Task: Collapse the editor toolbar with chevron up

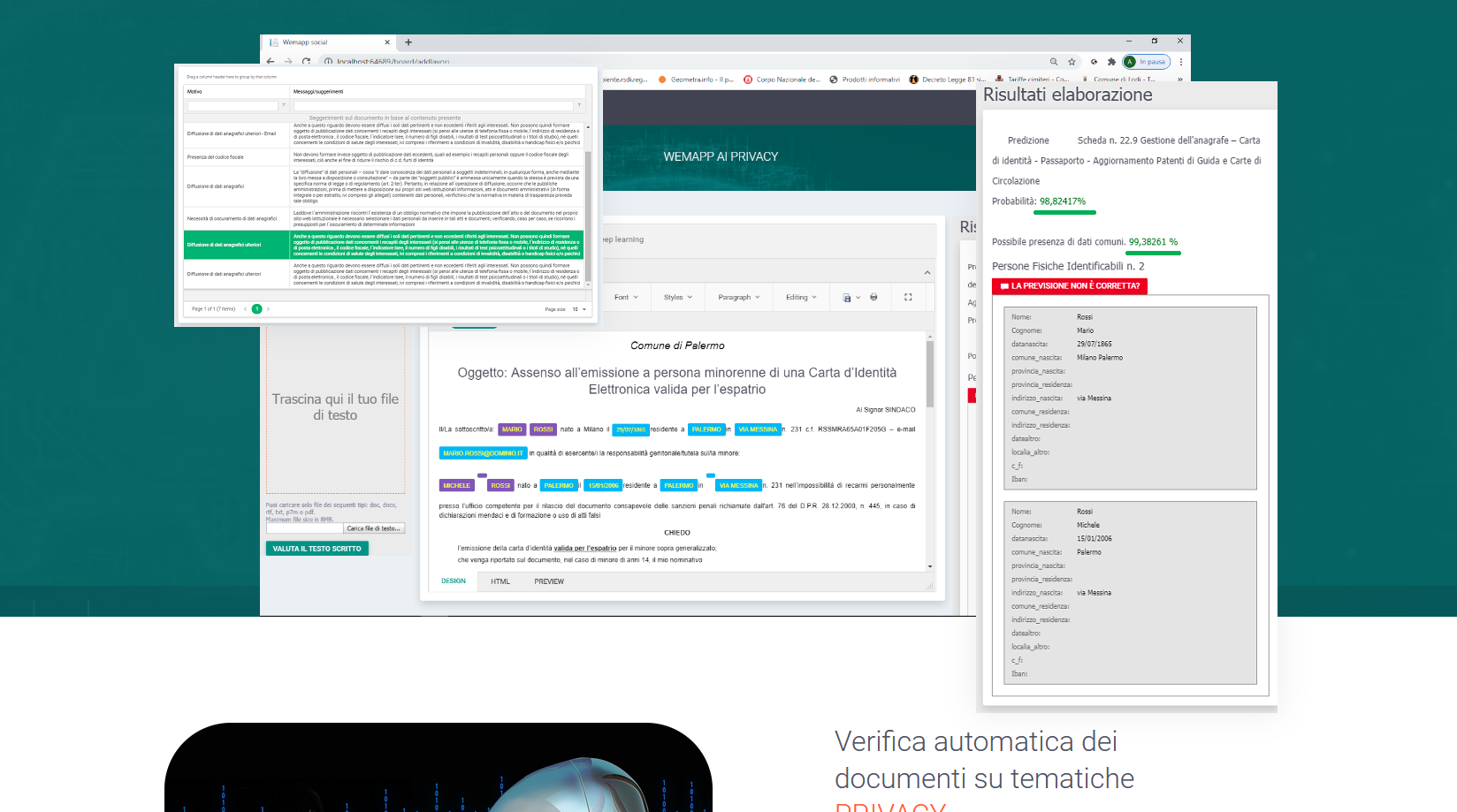Action: [927, 273]
